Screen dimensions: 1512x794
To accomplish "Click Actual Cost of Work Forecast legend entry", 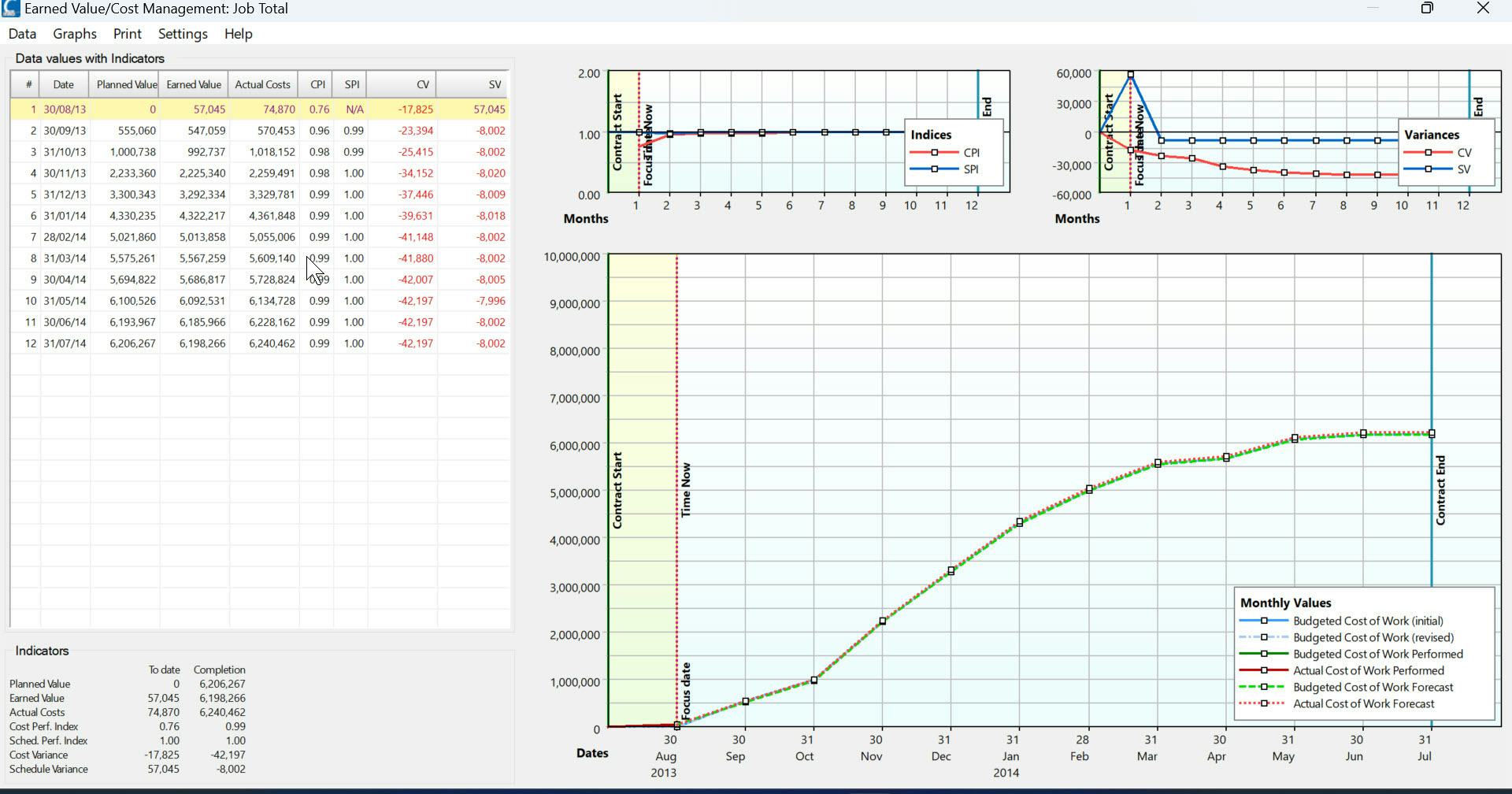I will coord(1337,704).
